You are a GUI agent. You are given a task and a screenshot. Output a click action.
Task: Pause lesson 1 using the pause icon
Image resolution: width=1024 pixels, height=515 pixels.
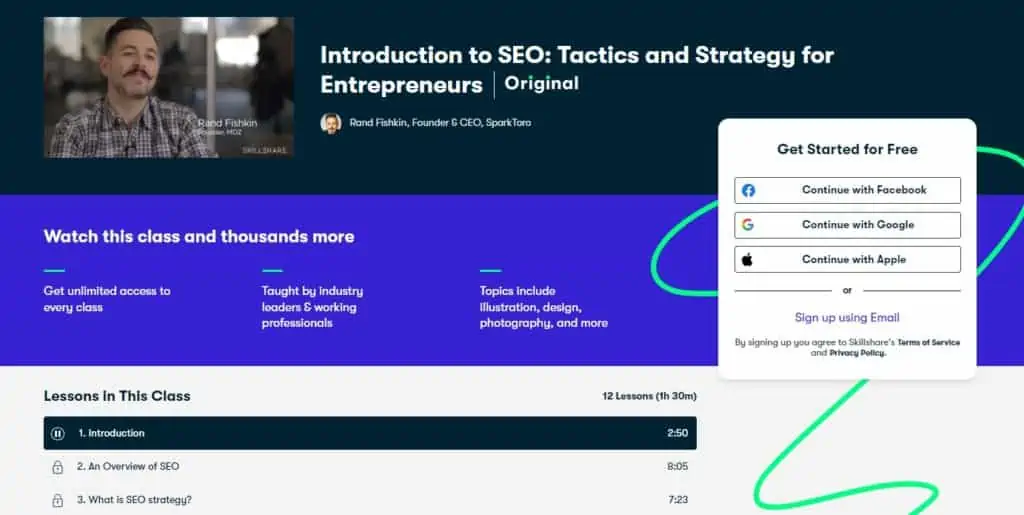[x=57, y=433]
